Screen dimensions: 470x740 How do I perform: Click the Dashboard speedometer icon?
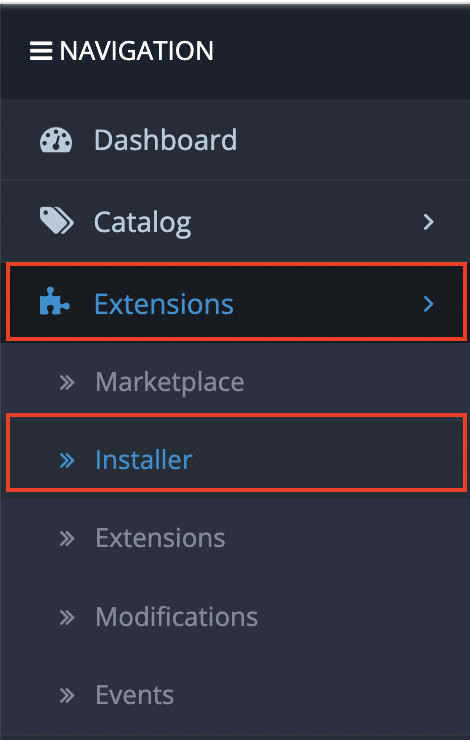[56, 140]
